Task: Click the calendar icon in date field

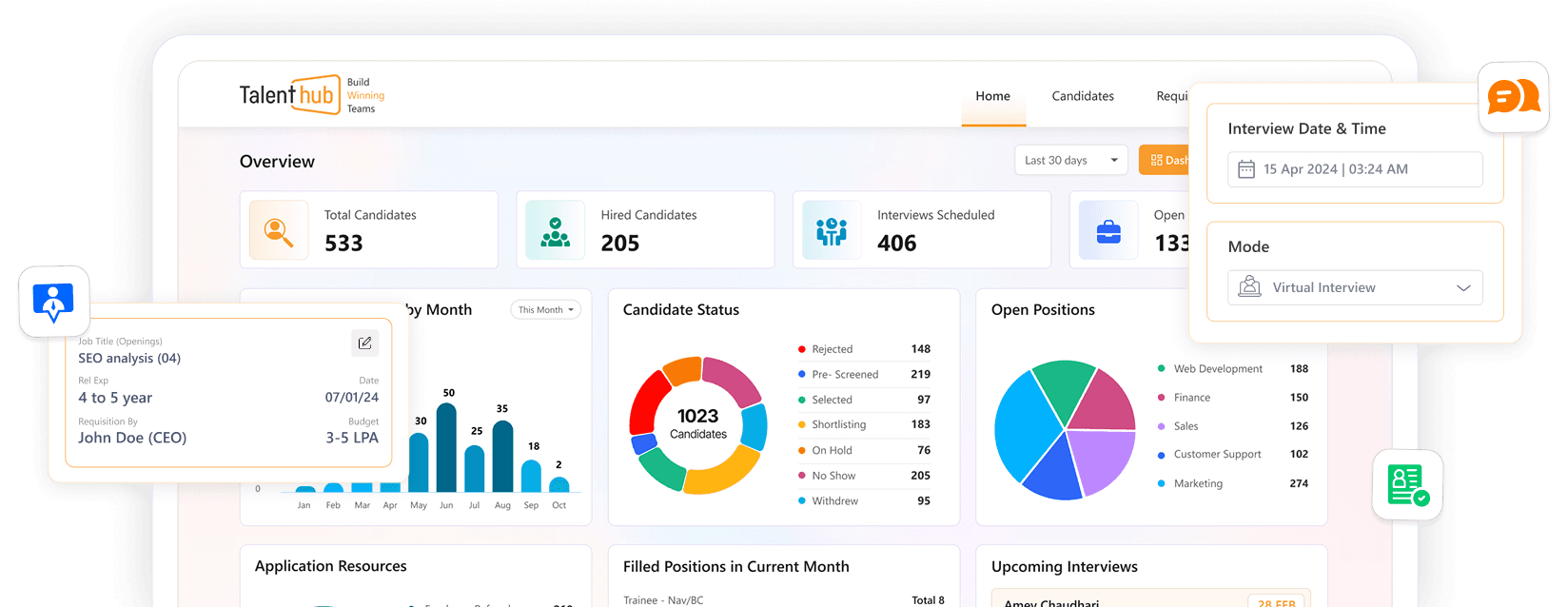Action: click(x=1245, y=169)
